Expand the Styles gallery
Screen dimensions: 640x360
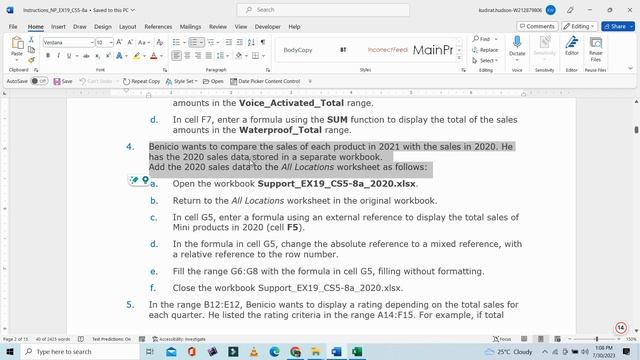pyautogui.click(x=459, y=58)
